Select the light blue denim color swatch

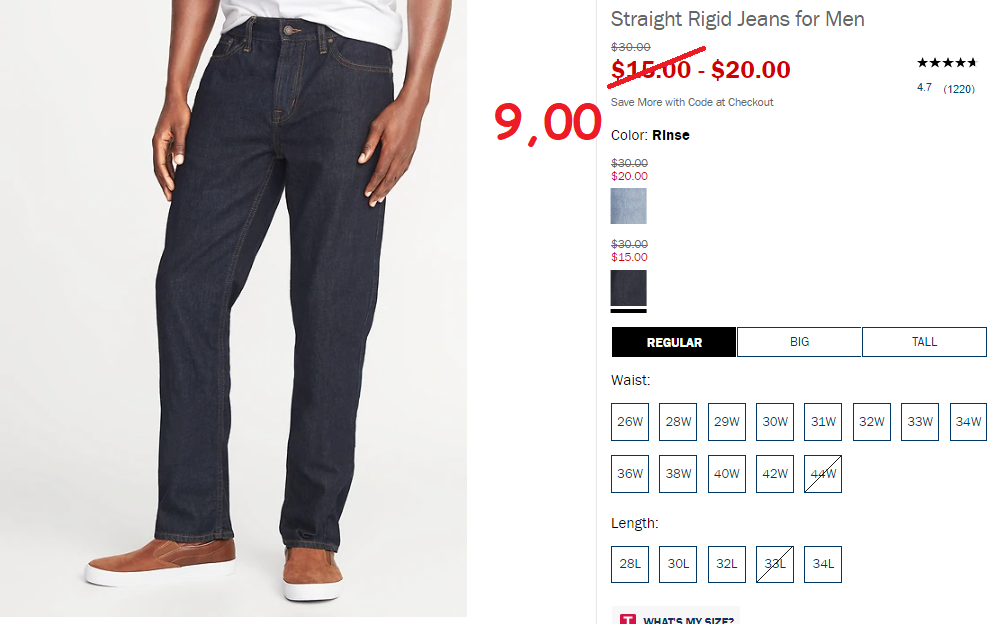pyautogui.click(x=628, y=205)
